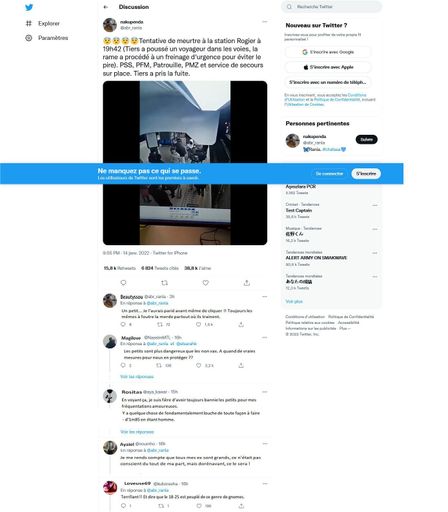
Task: Like the main tweet with heart
Action: pyautogui.click(x=206, y=283)
